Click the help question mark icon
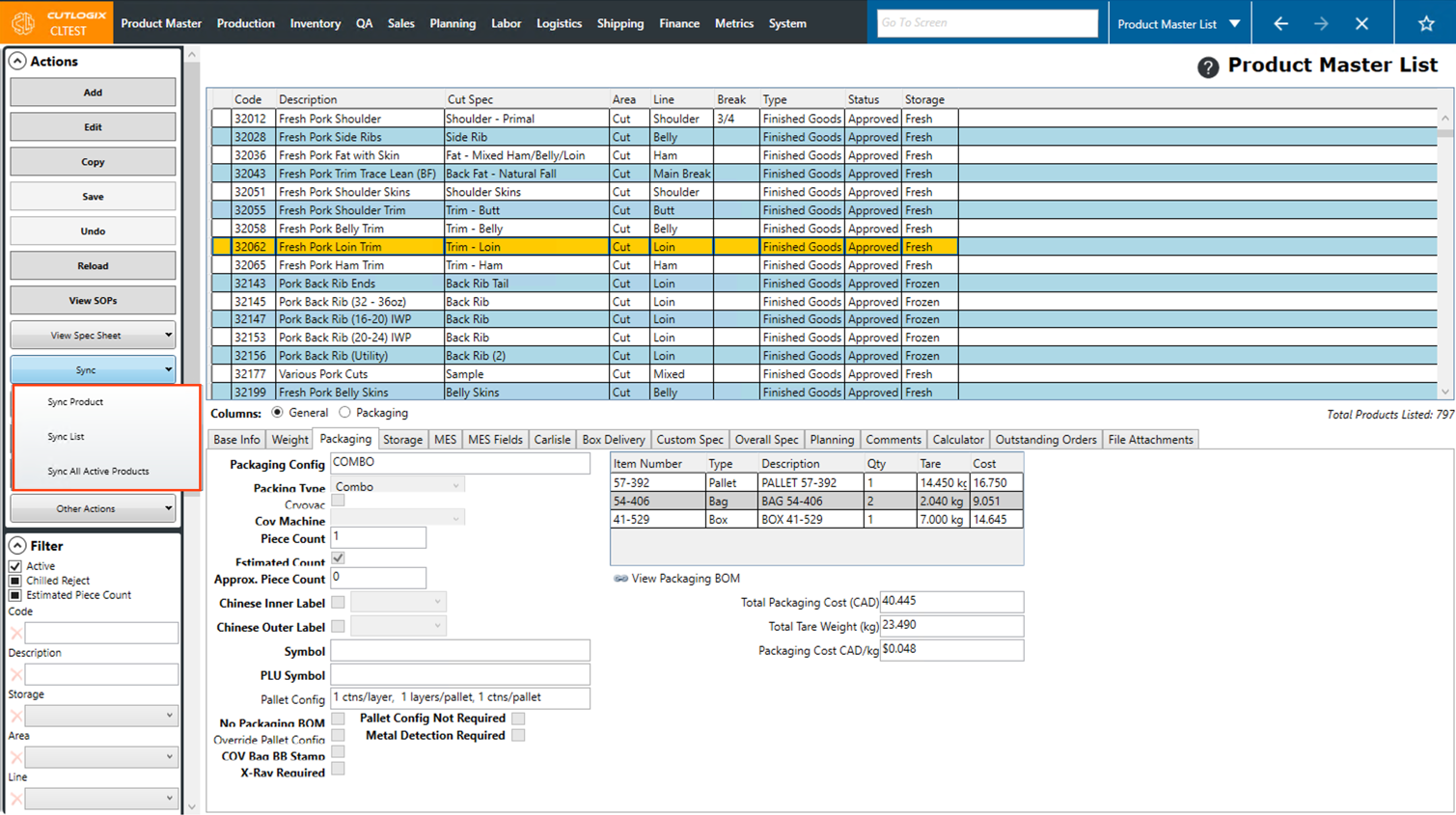1456x815 pixels. [1207, 67]
